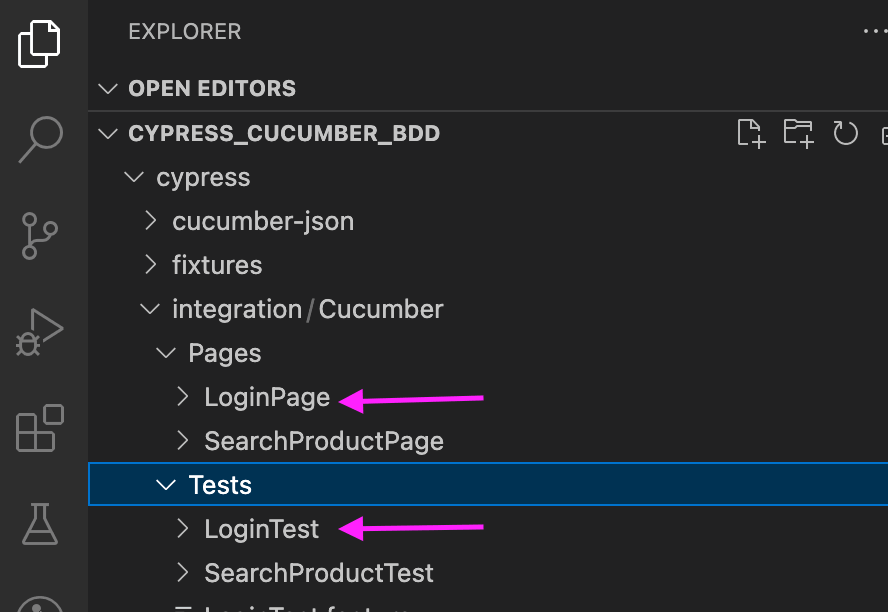Screen dimensions: 888x612
Task: Open the Search view icon
Action: (x=40, y=138)
